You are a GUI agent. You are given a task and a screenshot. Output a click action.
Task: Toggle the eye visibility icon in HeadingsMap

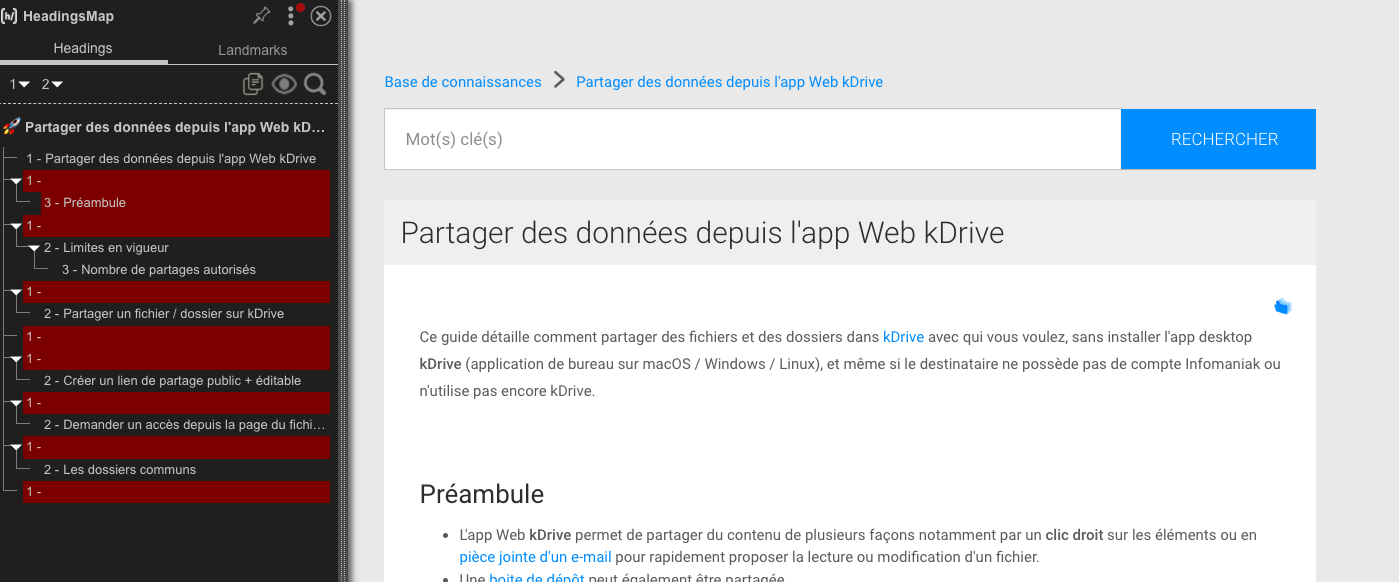pyautogui.click(x=284, y=85)
